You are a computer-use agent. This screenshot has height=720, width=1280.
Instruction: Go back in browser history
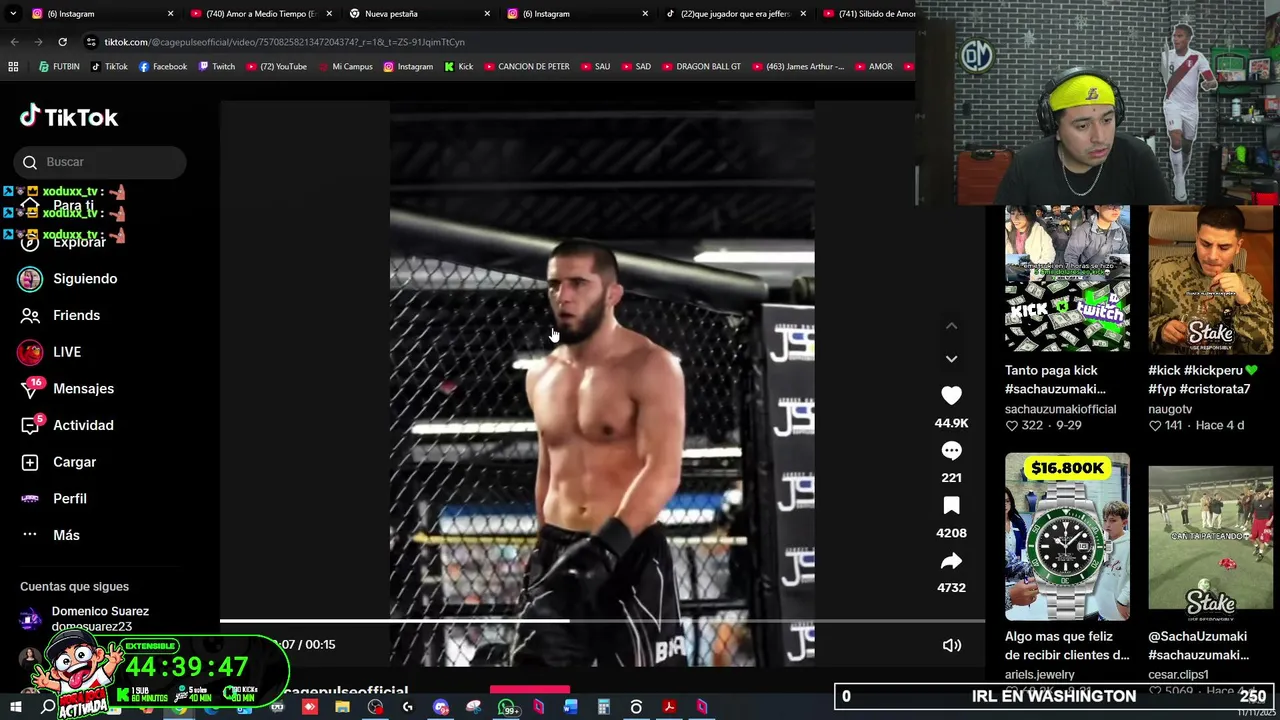14,42
